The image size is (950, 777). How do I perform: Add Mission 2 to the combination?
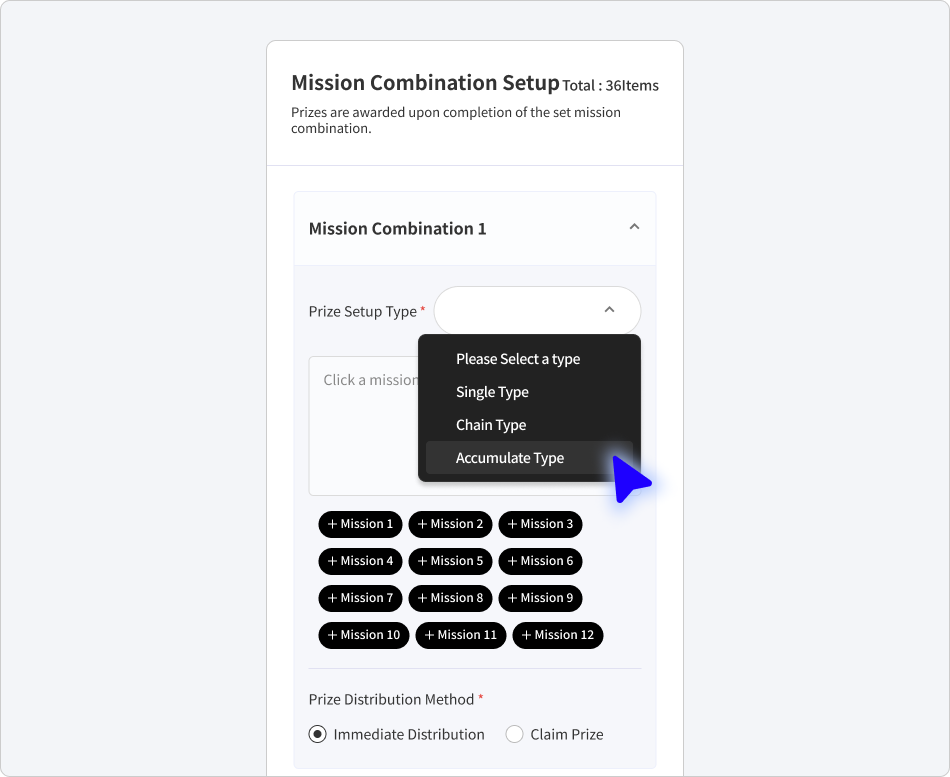450,524
